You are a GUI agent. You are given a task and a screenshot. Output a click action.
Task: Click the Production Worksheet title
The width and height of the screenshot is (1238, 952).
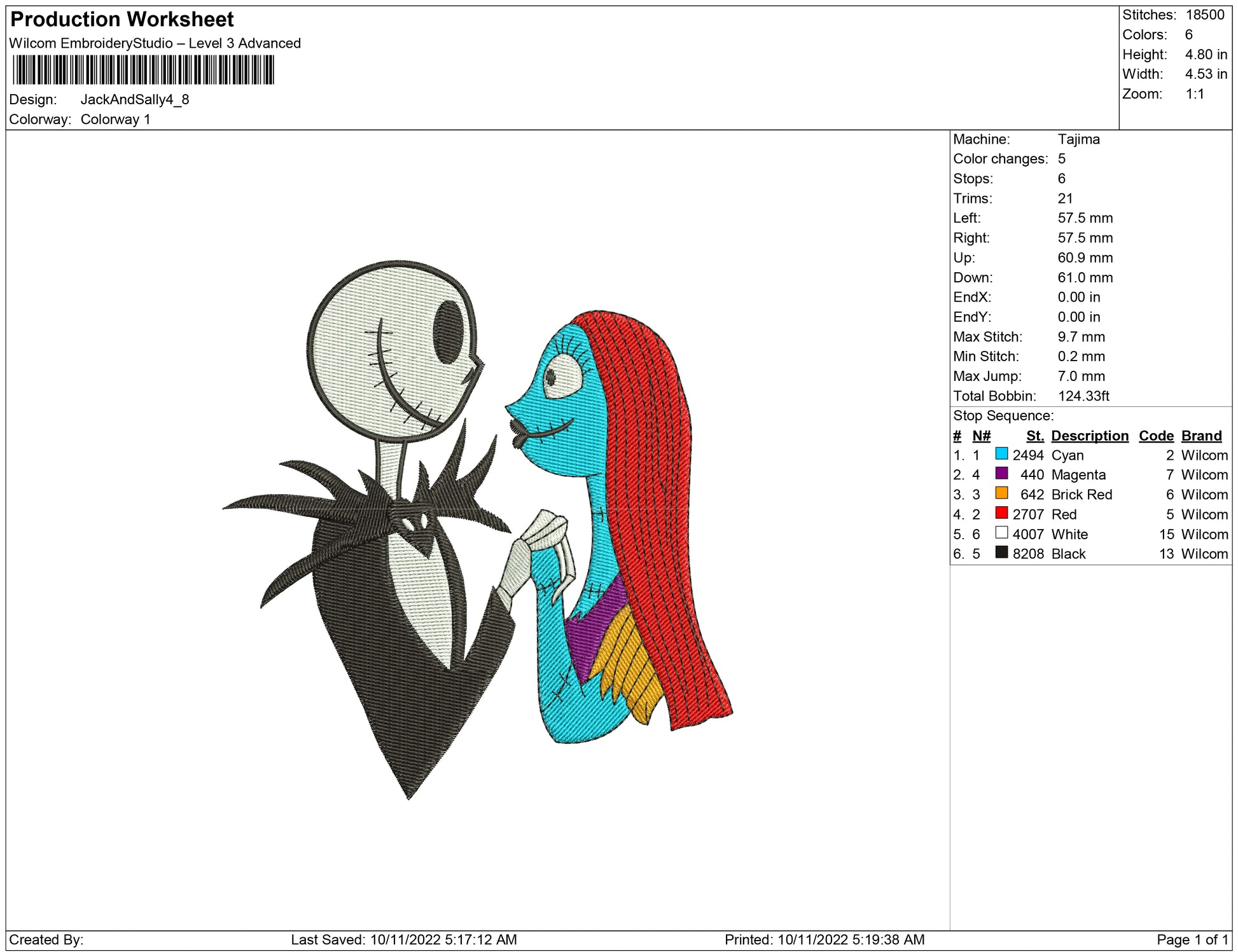pyautogui.click(x=122, y=19)
